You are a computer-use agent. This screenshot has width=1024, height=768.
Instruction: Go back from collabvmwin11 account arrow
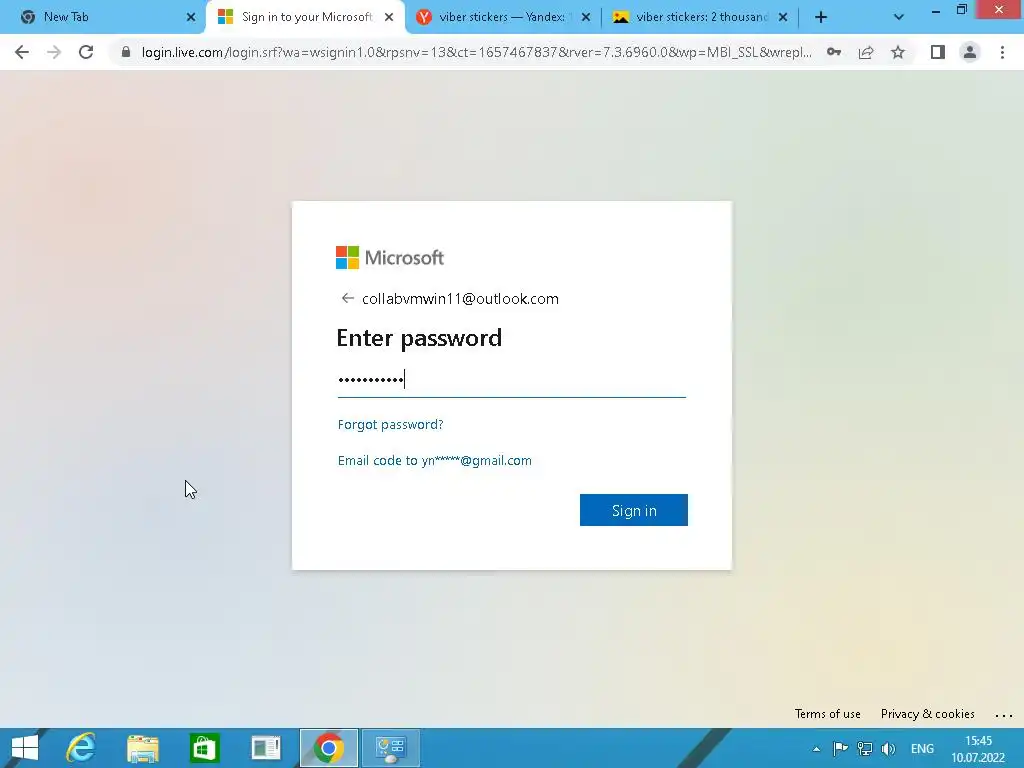tap(347, 298)
